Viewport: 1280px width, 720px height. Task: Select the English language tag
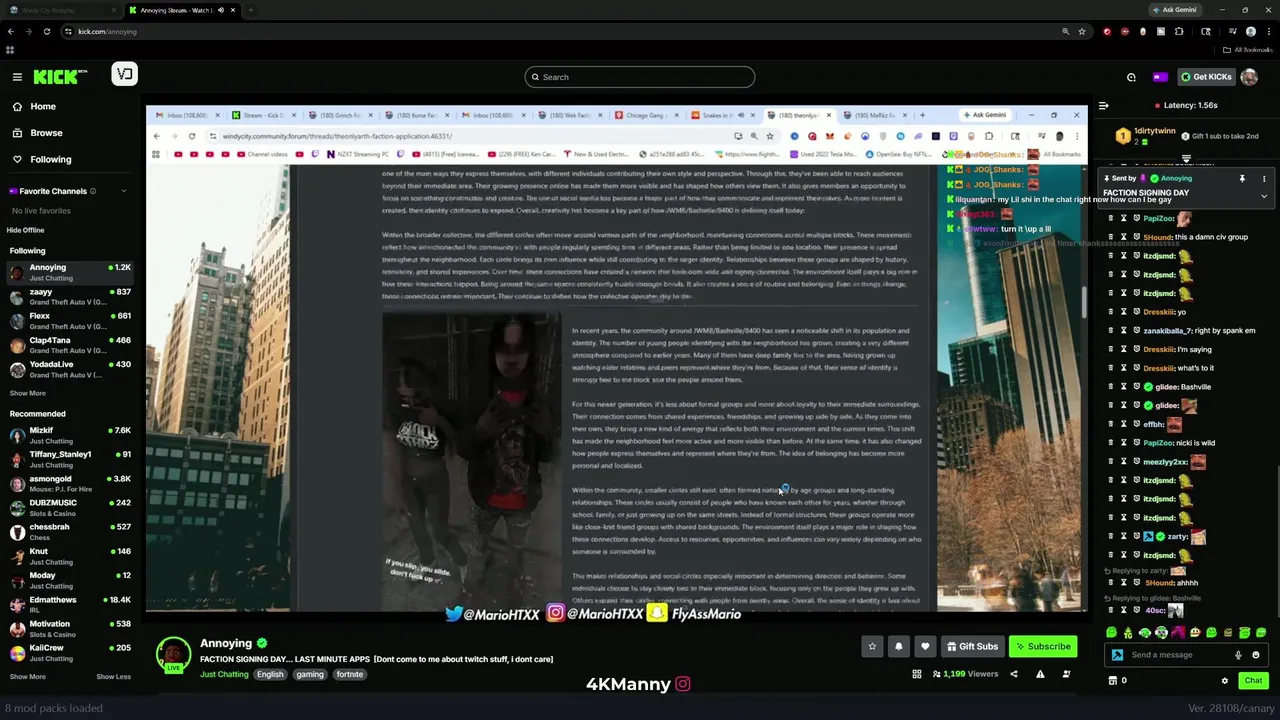point(270,675)
